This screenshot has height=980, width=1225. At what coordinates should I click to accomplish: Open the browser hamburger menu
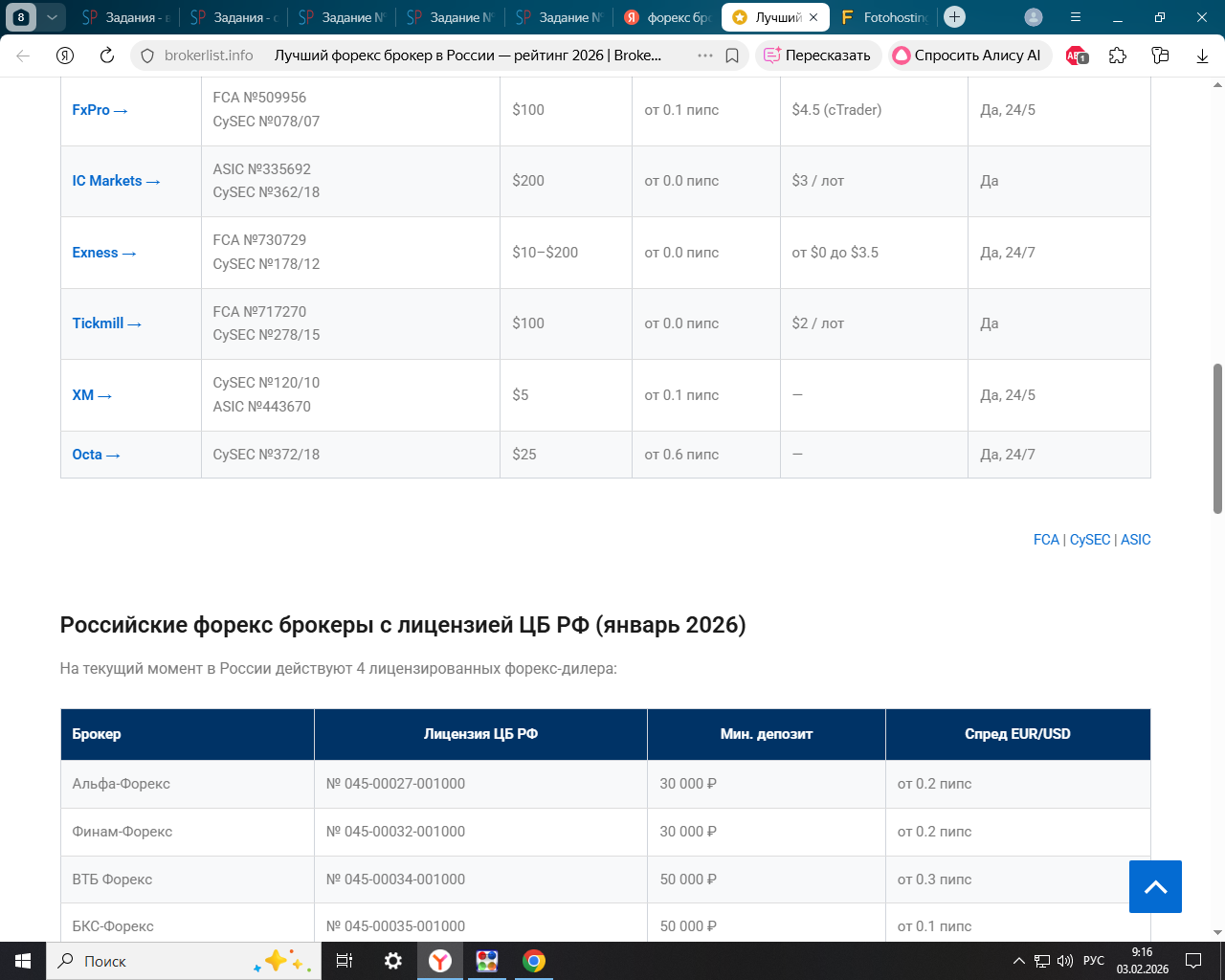1076,17
